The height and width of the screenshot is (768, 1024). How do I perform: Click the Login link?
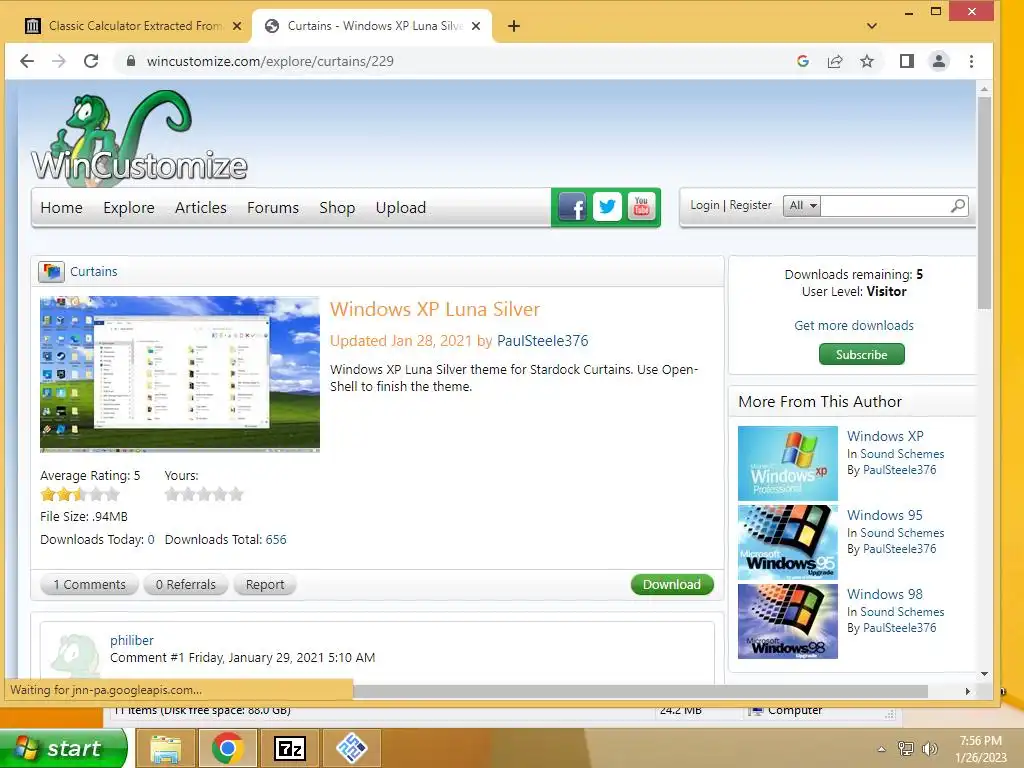point(705,205)
